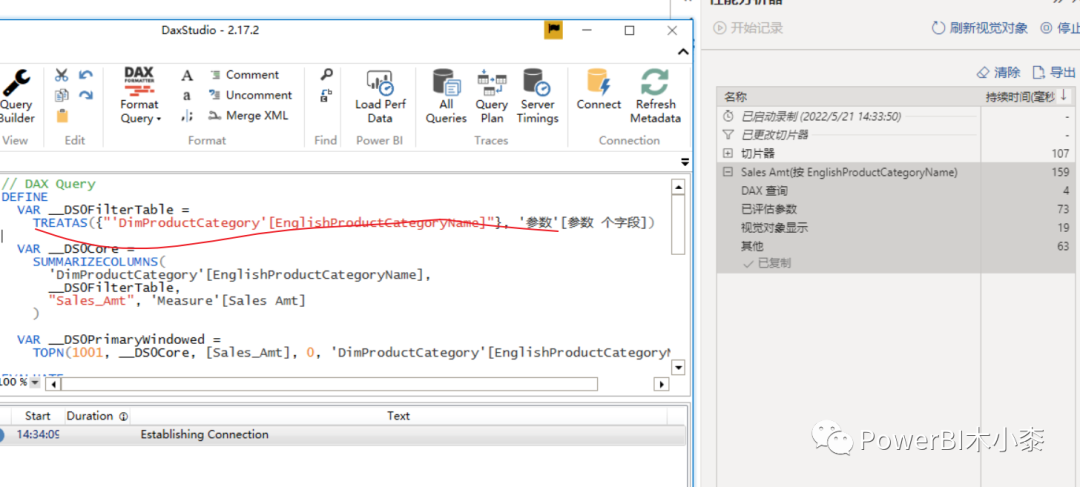1080x487 pixels.
Task: Select the 其他 row
Action: click(895, 246)
